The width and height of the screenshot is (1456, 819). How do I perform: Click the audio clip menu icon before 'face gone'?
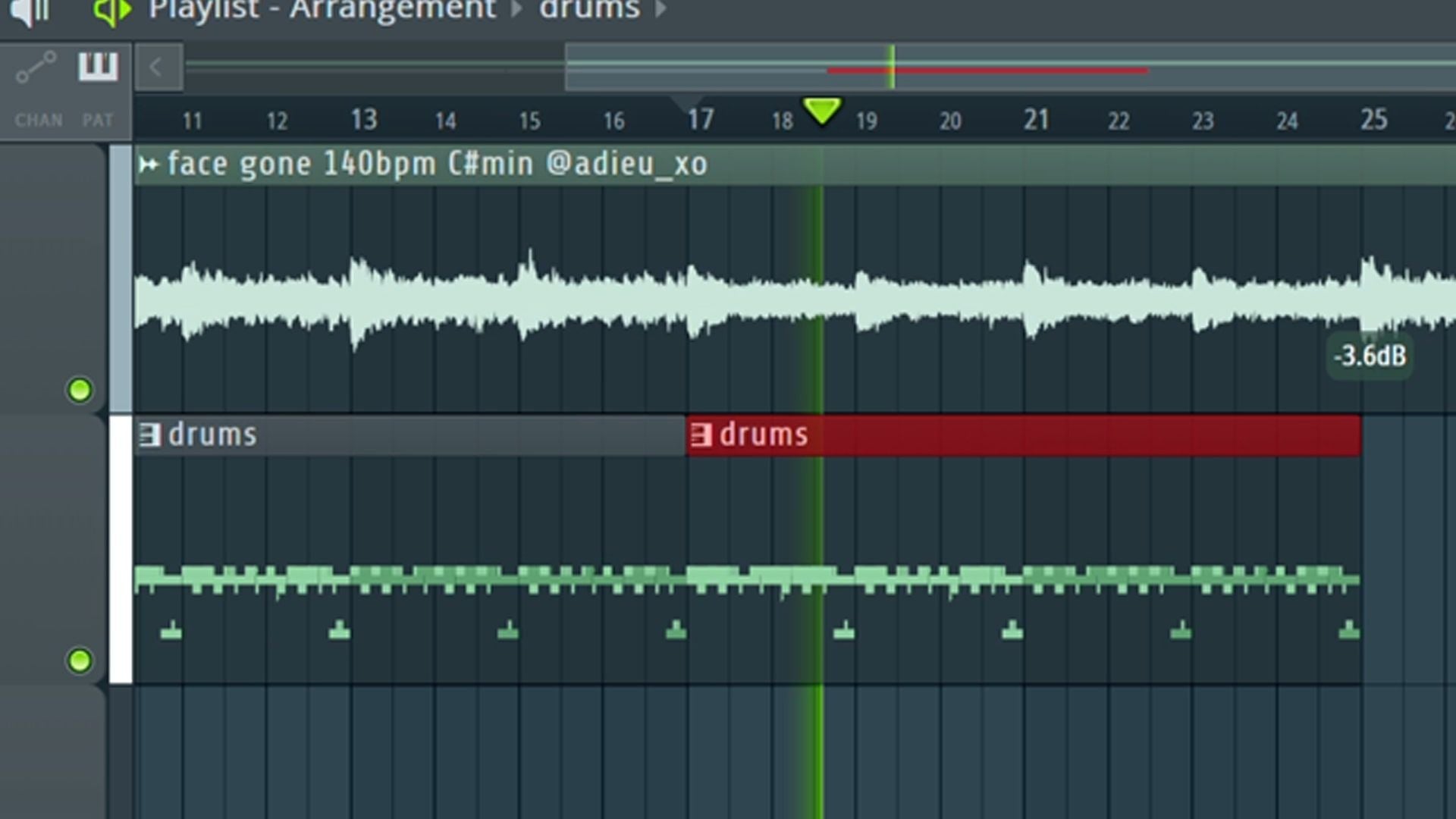point(149,164)
